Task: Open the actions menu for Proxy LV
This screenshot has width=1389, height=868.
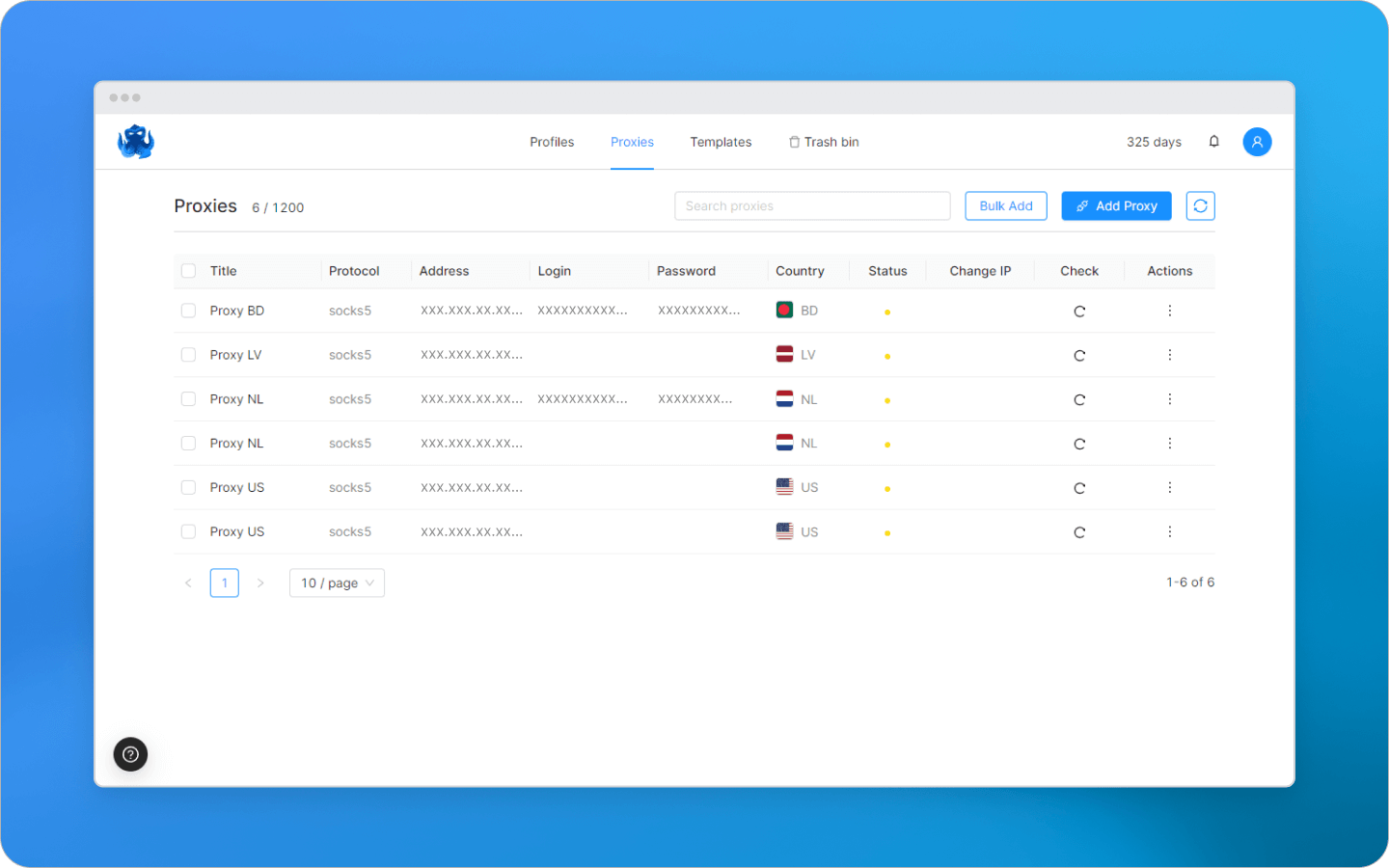Action: coord(1169,355)
